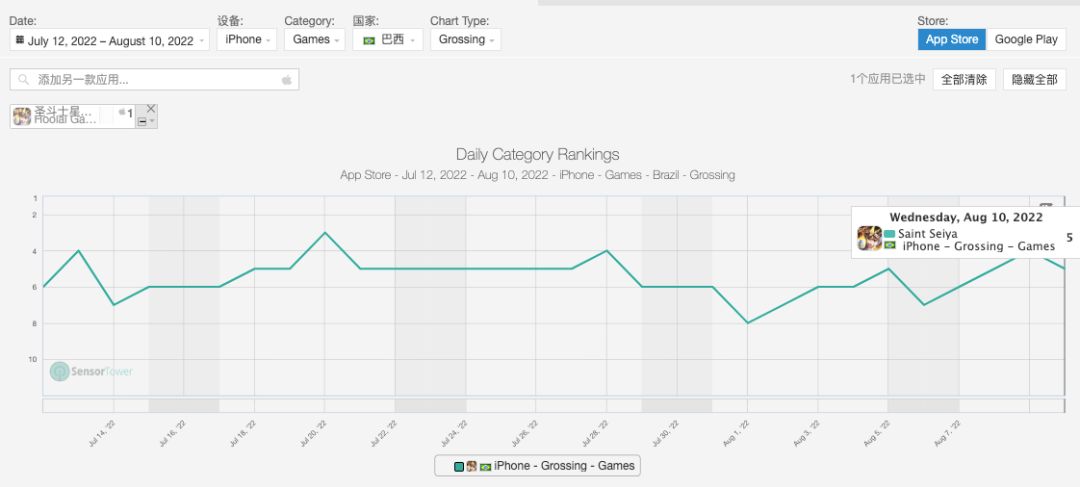Click the 全部清除 clear all button

[964, 80]
